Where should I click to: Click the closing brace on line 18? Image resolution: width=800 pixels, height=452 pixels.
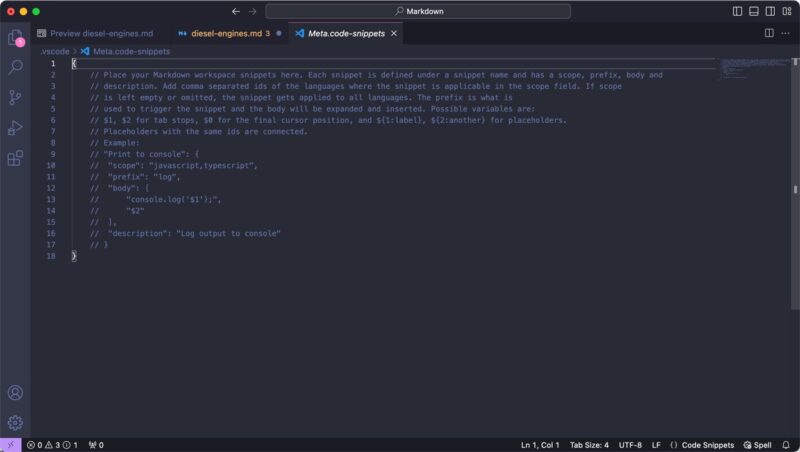(74, 256)
